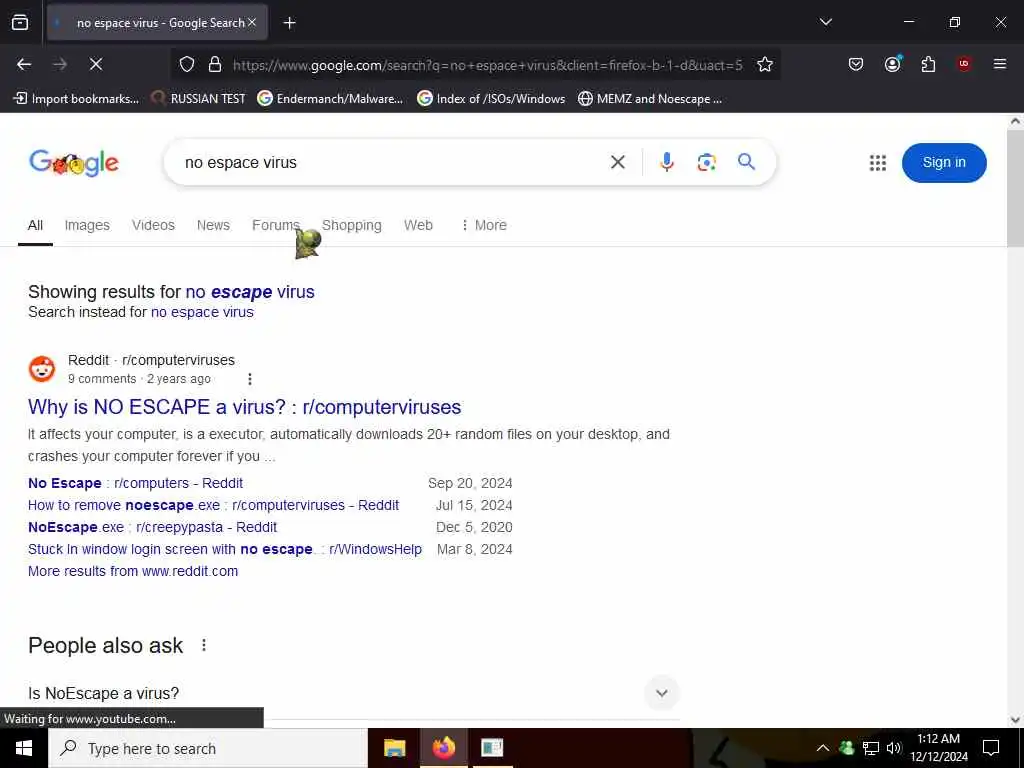
Task: Click the scrollbar down arrow
Action: 1015,720
